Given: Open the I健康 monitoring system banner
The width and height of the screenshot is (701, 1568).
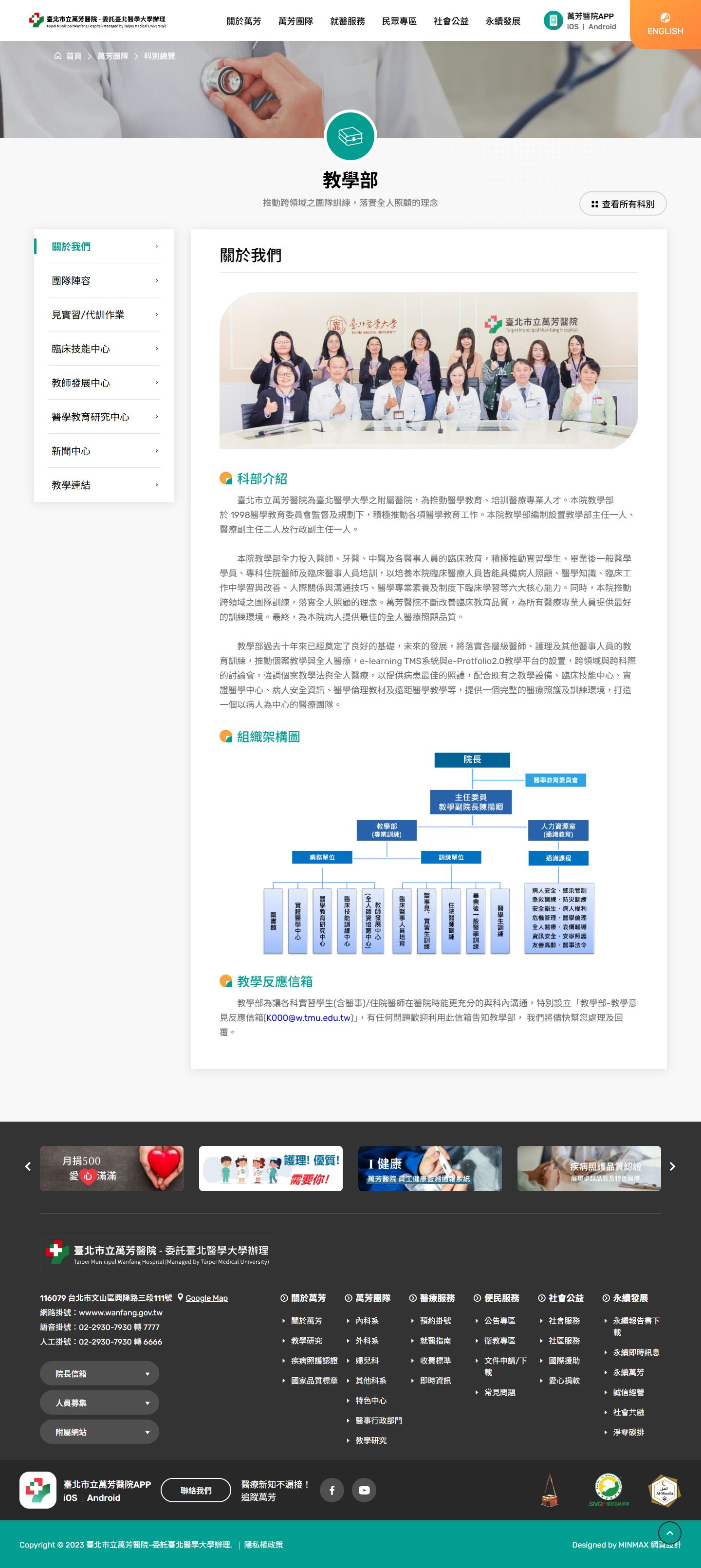Looking at the screenshot, I should pos(430,1168).
